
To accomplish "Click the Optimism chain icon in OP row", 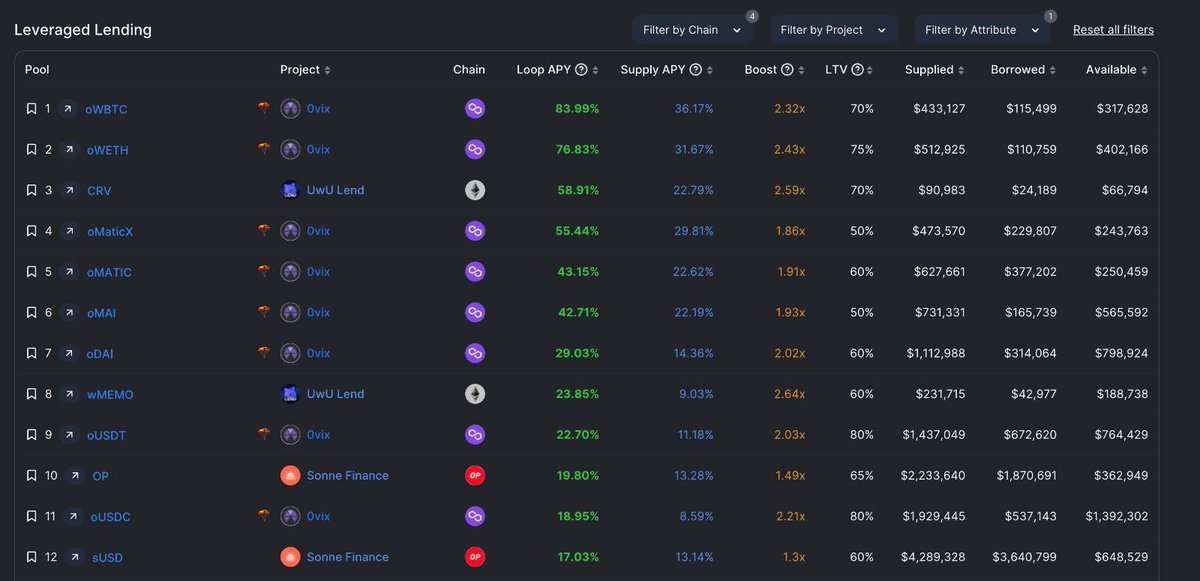I will [x=475, y=476].
